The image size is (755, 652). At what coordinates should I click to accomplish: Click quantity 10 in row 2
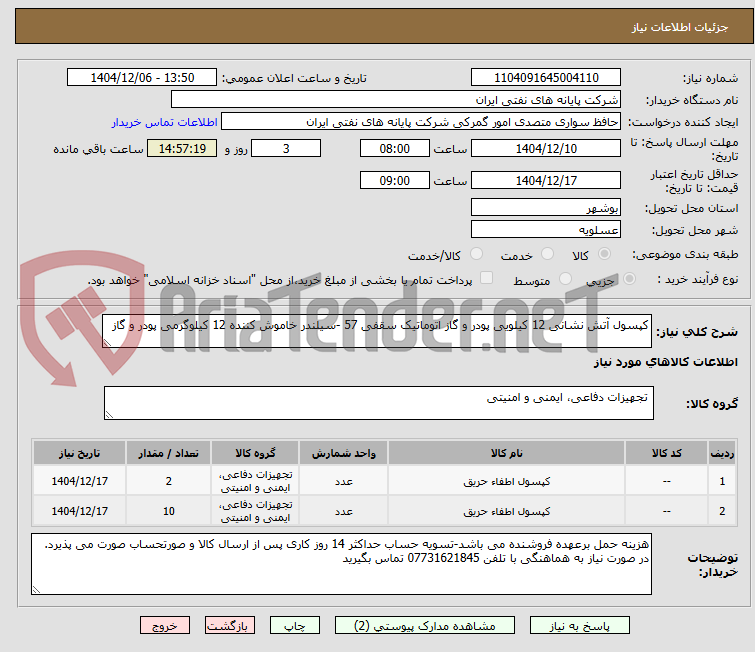click(169, 511)
